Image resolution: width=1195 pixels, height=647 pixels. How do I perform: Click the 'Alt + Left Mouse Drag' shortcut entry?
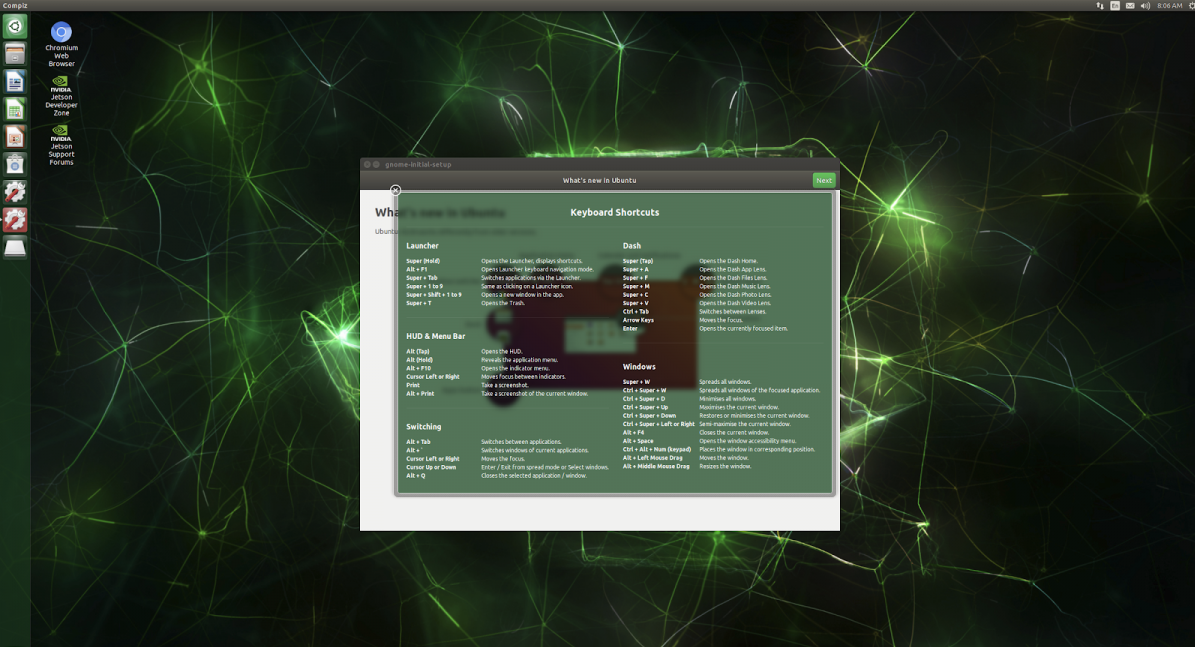652,457
